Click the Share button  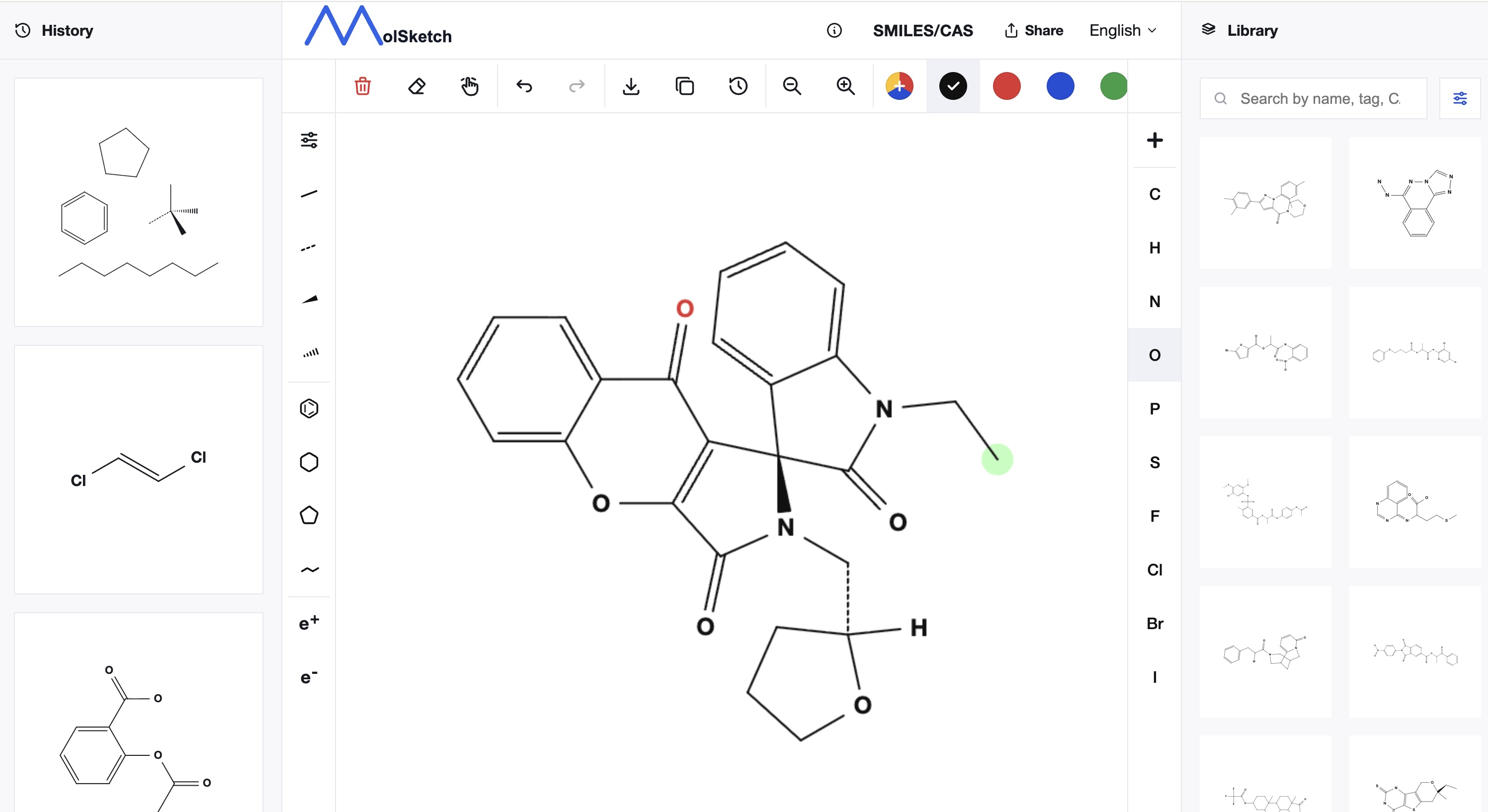click(x=1033, y=30)
